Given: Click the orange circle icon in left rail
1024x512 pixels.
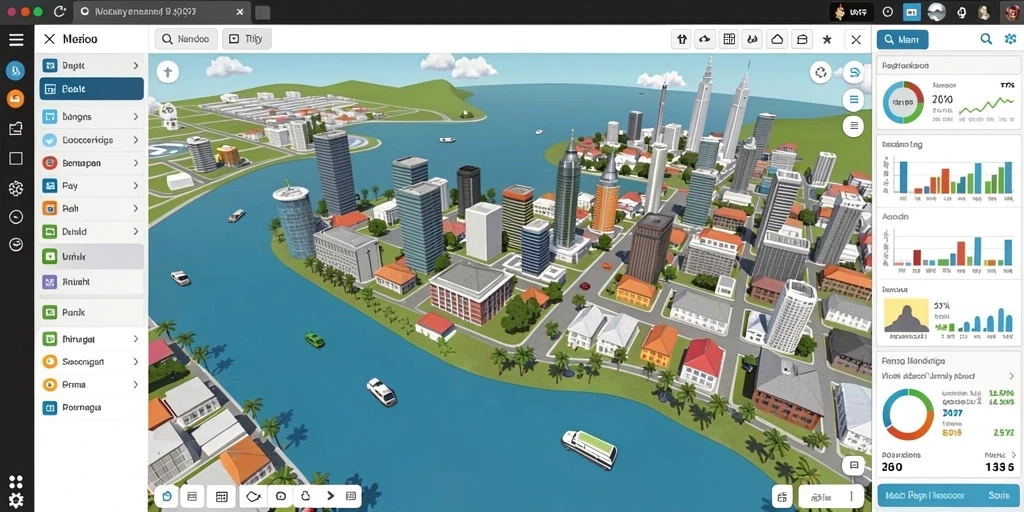Looking at the screenshot, I should tap(16, 99).
